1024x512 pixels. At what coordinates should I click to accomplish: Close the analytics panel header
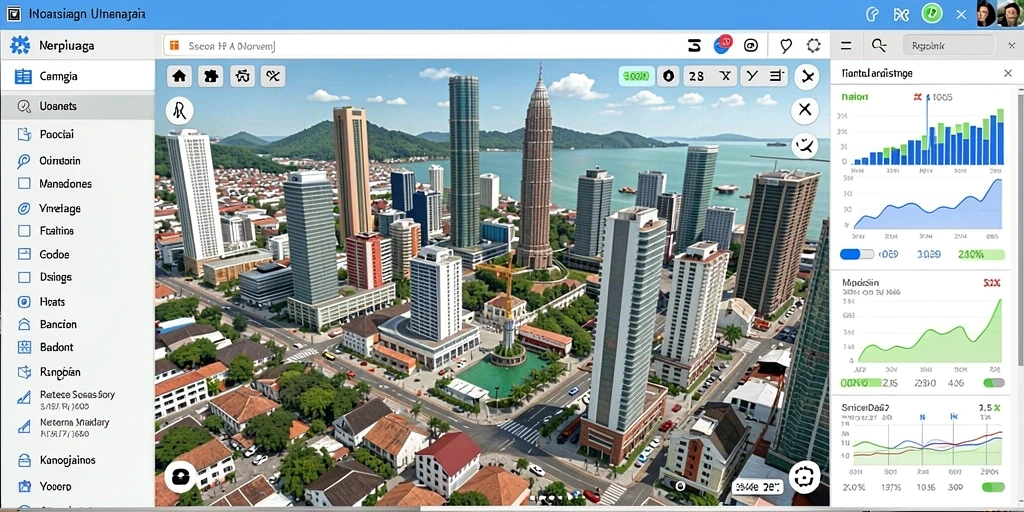(x=1008, y=74)
